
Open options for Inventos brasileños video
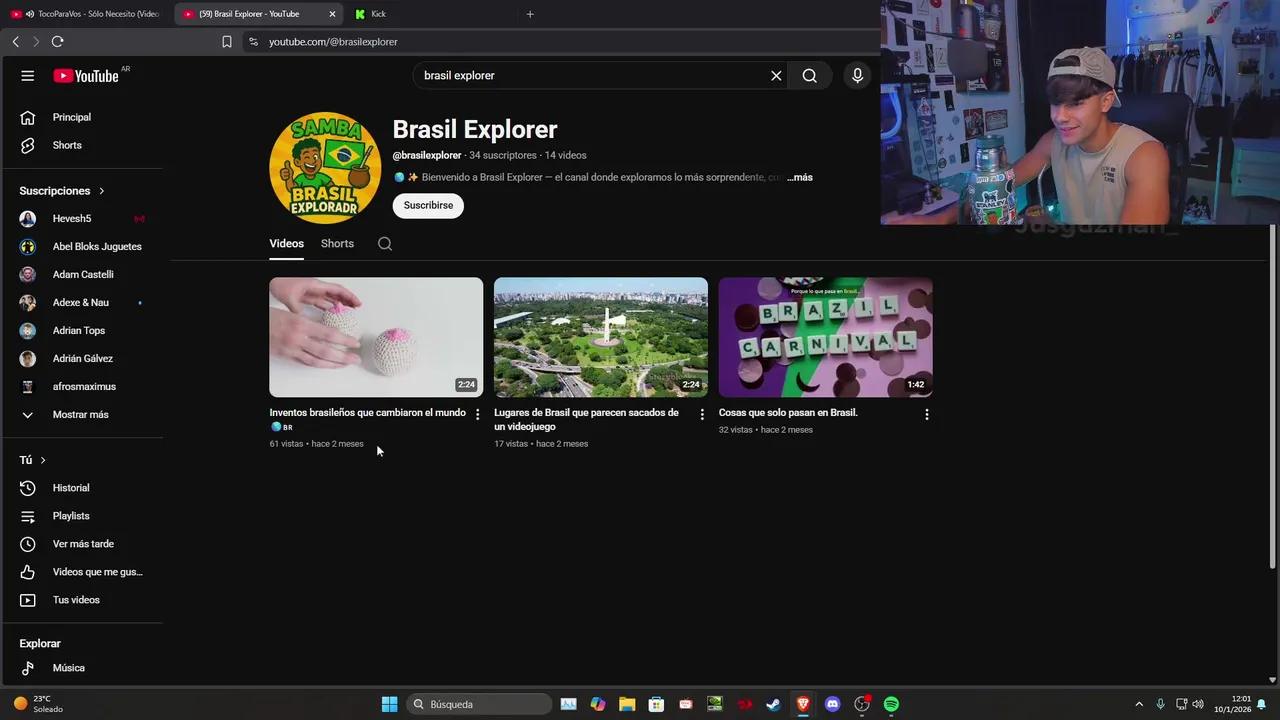tap(477, 414)
